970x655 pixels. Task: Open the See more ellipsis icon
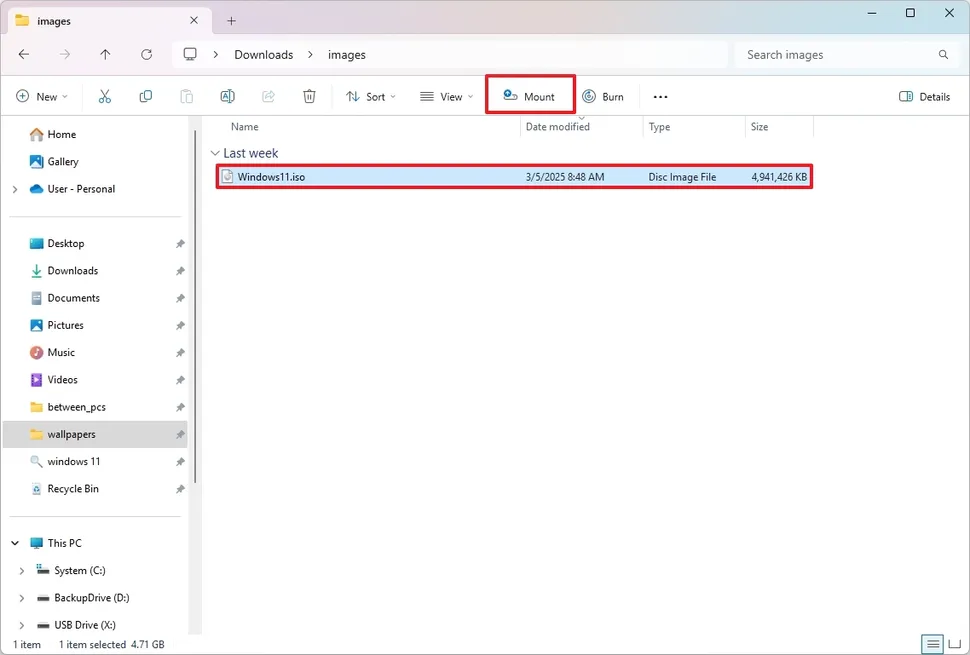pyautogui.click(x=660, y=96)
